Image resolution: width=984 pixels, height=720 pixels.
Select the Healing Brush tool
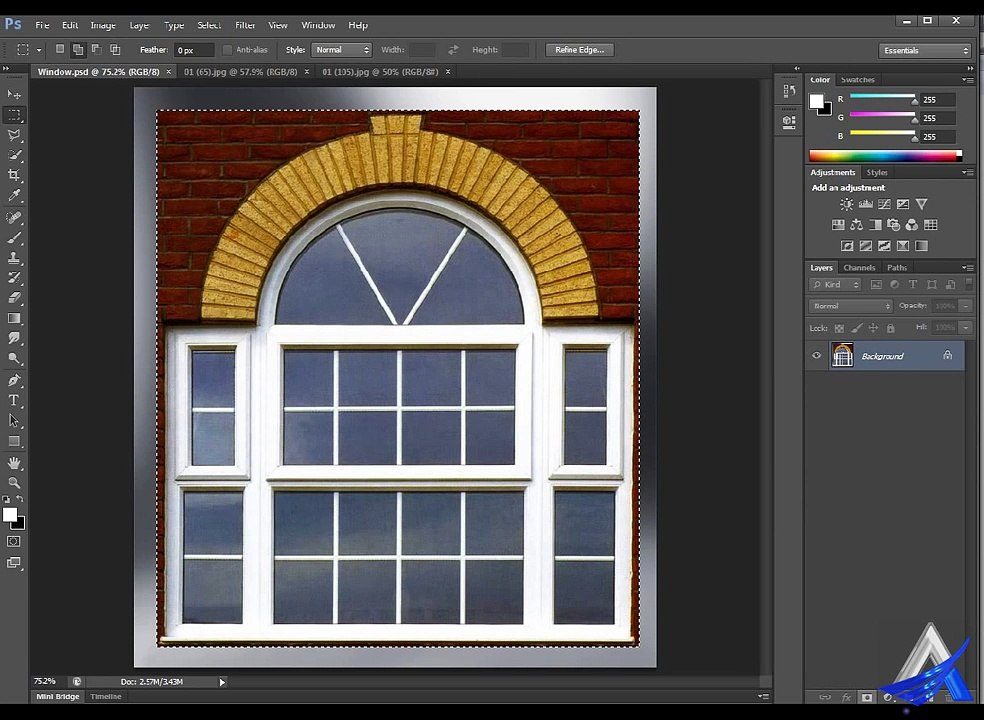tap(14, 217)
